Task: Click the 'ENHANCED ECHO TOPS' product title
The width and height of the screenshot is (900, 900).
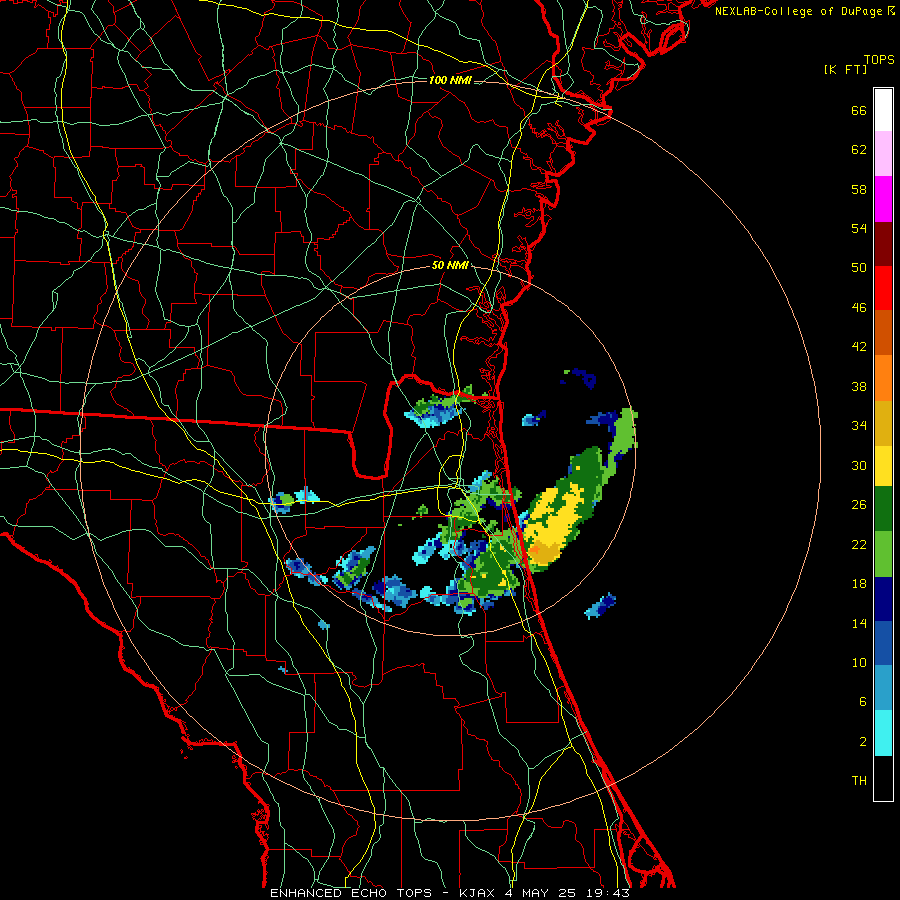Action: (351, 893)
